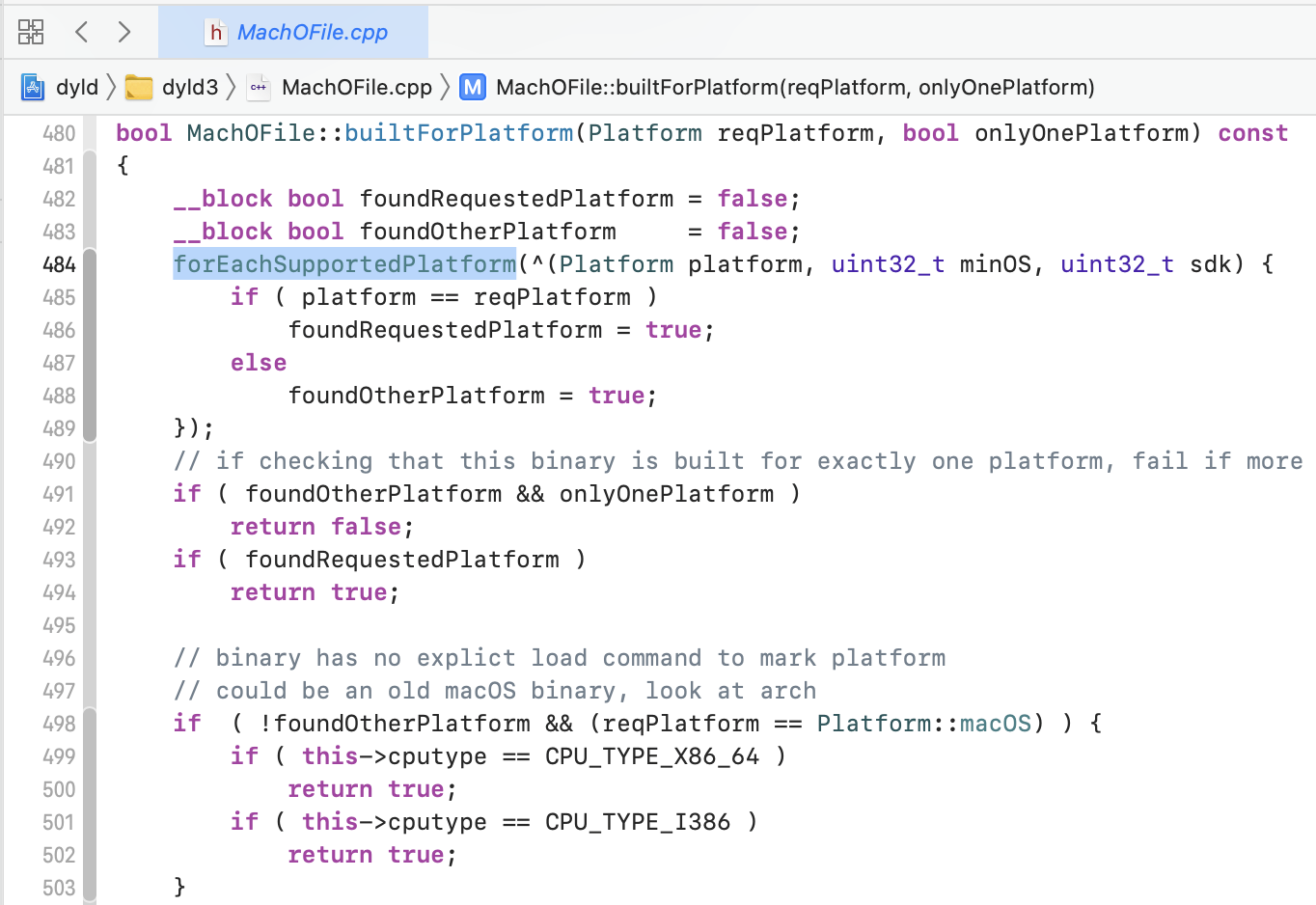This screenshot has height=905, width=1316.
Task: Click Platform::macOS on line 498
Action: coord(924,724)
